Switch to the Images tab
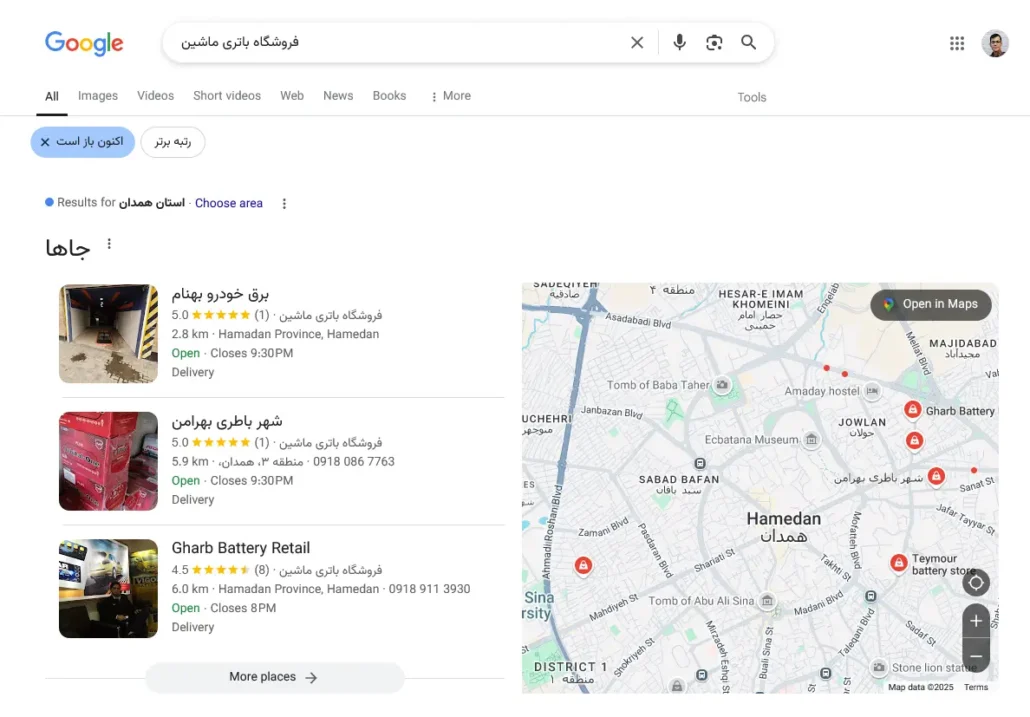This screenshot has height=717, width=1030. point(98,96)
